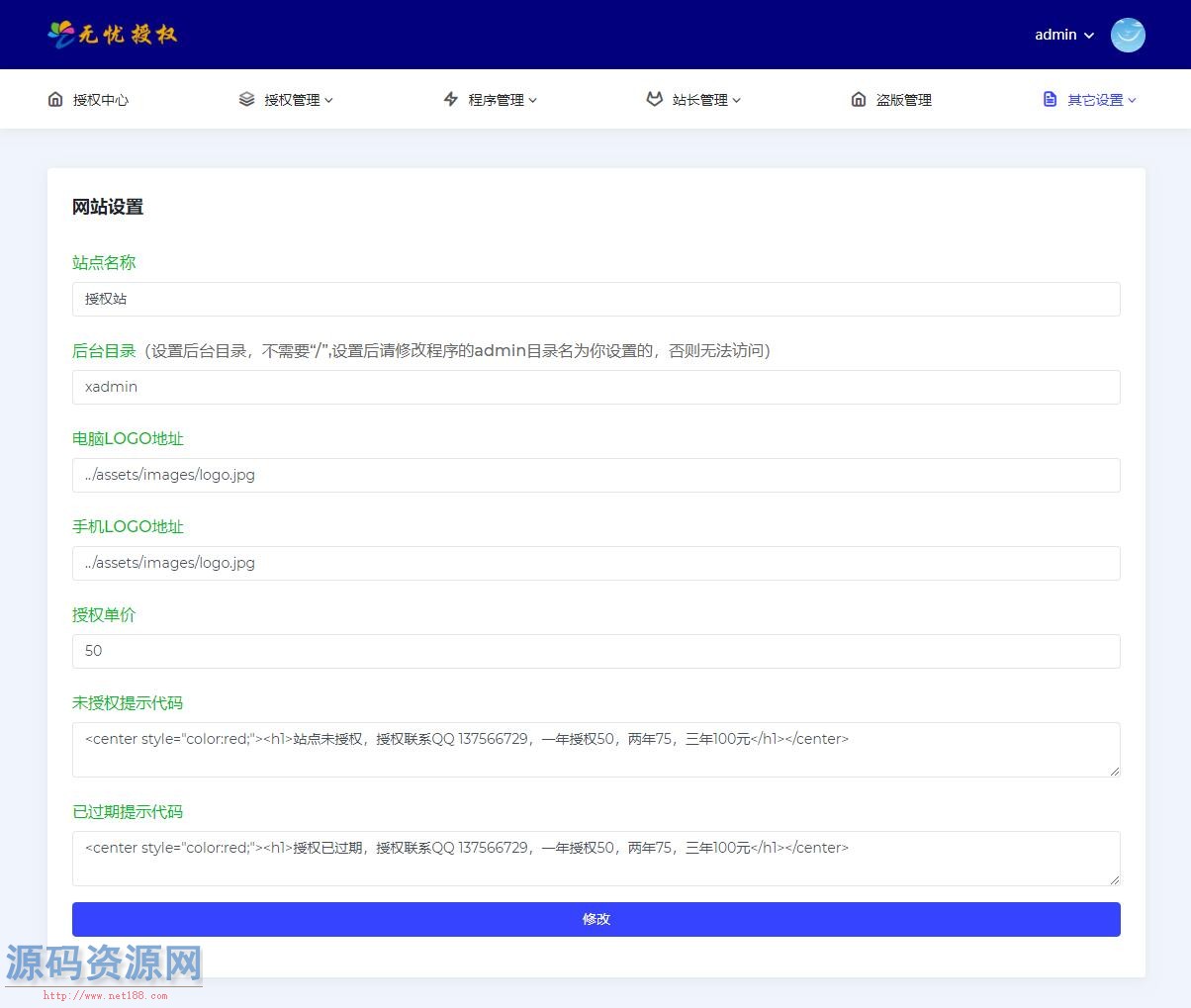Click the 已过期提示代码 label
This screenshot has height=1008, width=1191.
click(128, 811)
